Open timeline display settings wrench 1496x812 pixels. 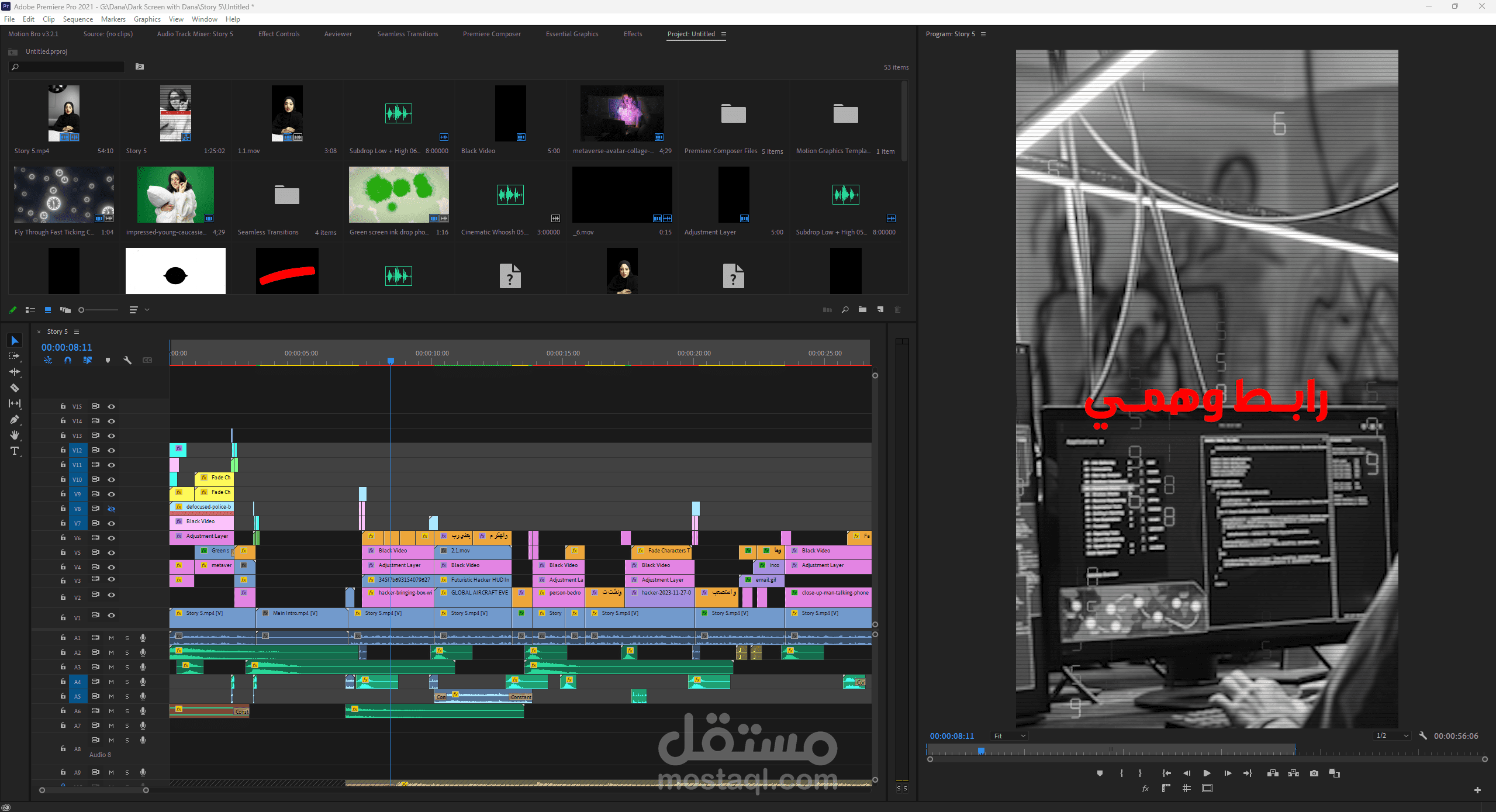click(127, 360)
